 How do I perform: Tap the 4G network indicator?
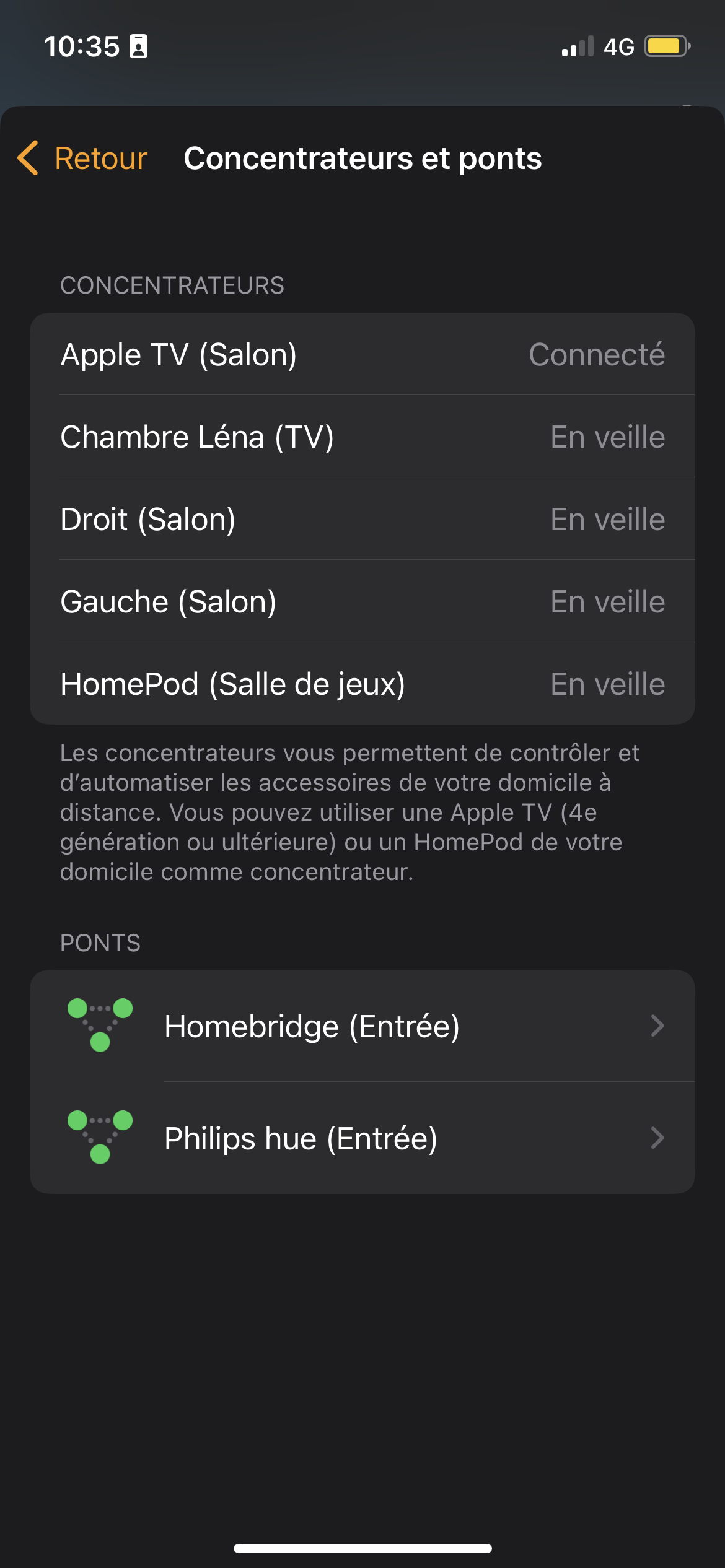pyautogui.click(x=618, y=47)
